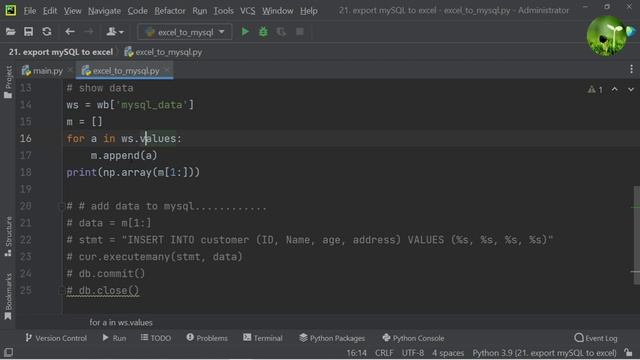Open the Python Console tool window
640x360 pixels.
(413, 338)
